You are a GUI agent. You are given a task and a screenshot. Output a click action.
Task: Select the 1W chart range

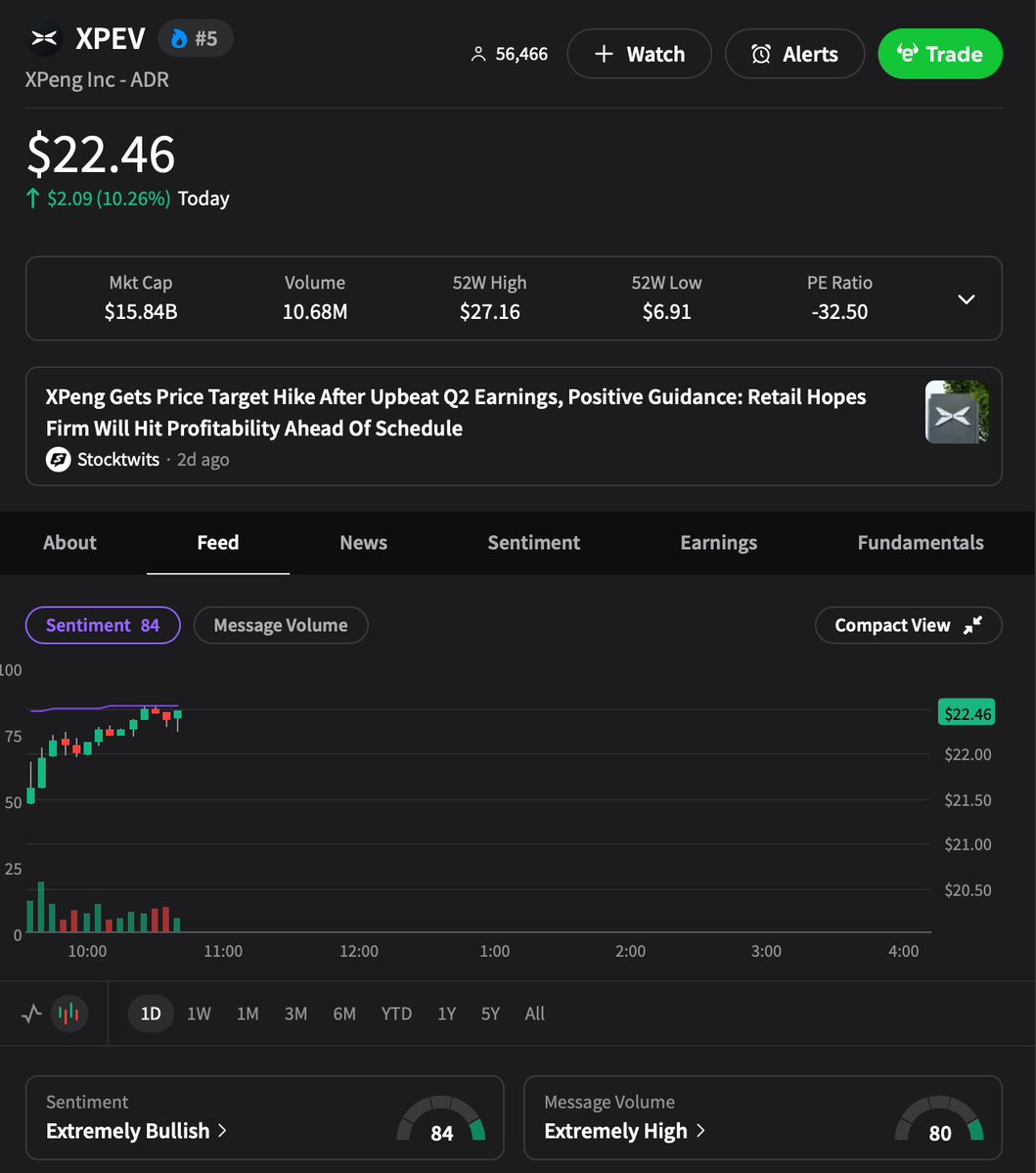[199, 1014]
